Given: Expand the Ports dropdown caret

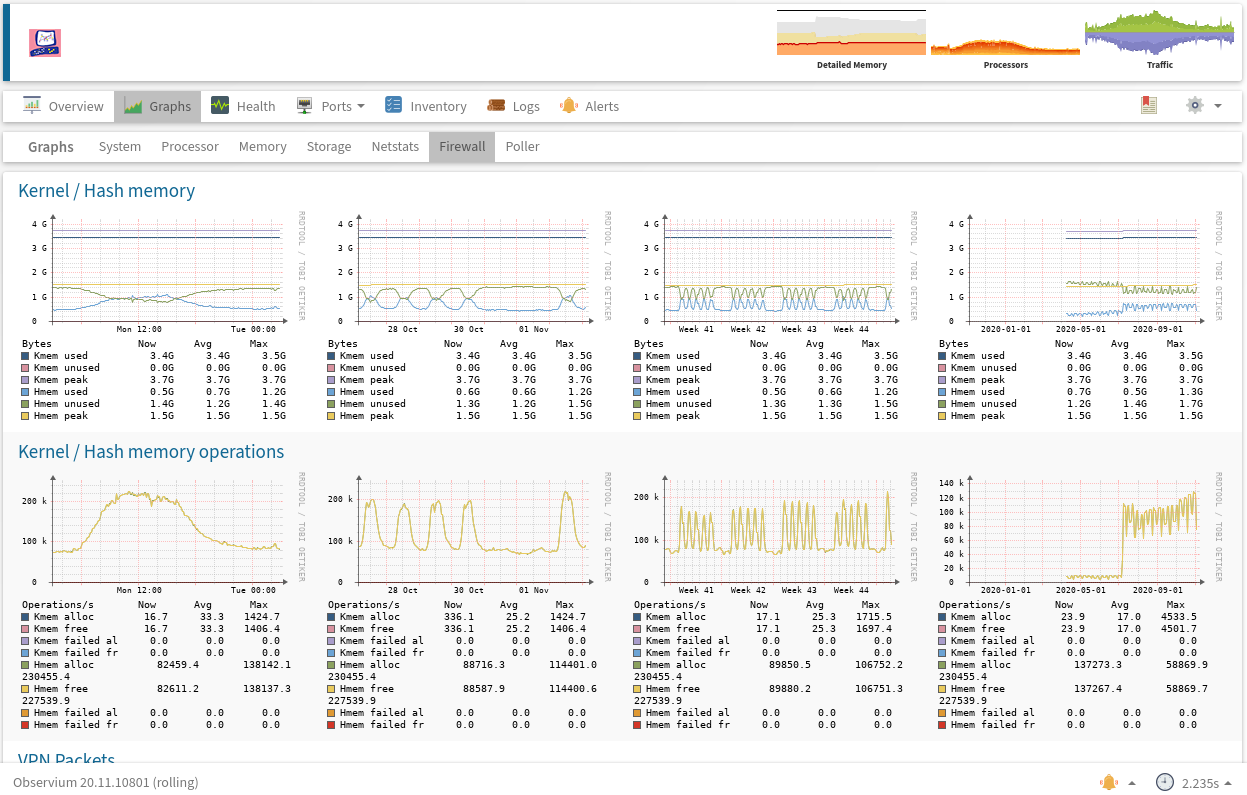Looking at the screenshot, I should [x=361, y=106].
